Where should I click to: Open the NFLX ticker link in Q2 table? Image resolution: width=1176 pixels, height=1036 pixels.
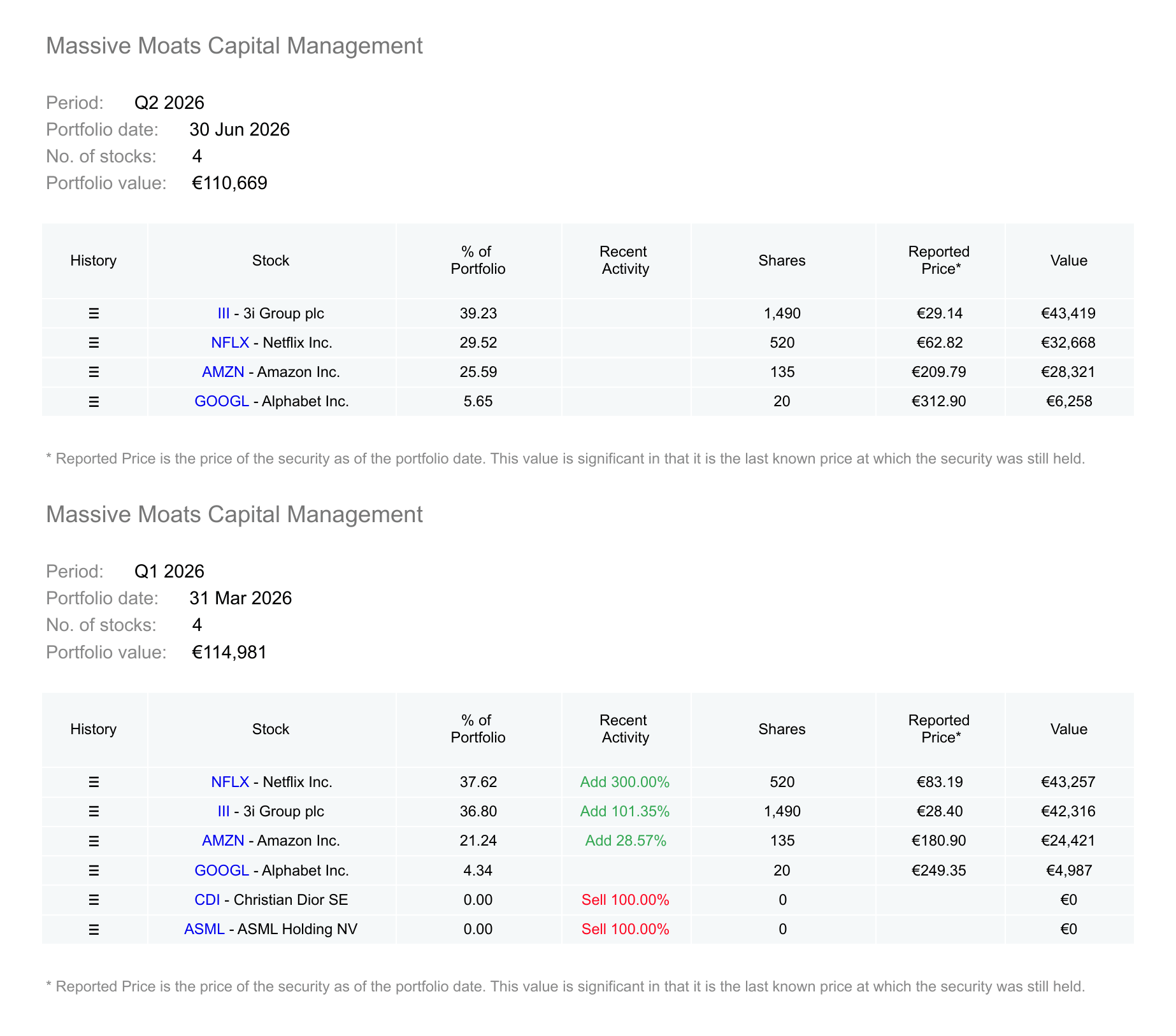[x=230, y=343]
